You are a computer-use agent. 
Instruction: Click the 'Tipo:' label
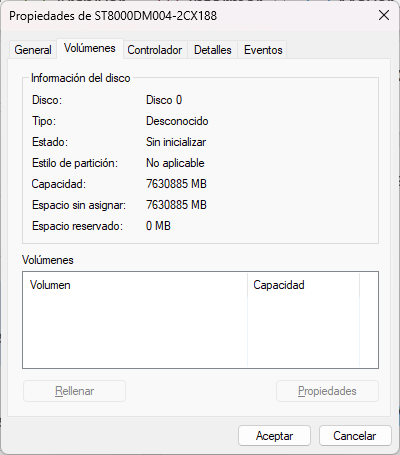(44, 121)
